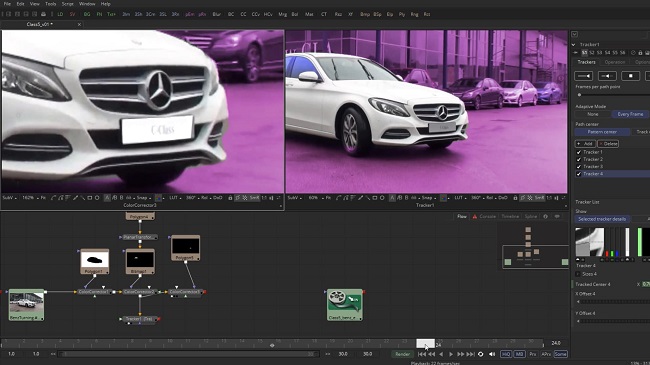Add a Background (BG) tool
The width and height of the screenshot is (650, 365).
pos(87,14)
